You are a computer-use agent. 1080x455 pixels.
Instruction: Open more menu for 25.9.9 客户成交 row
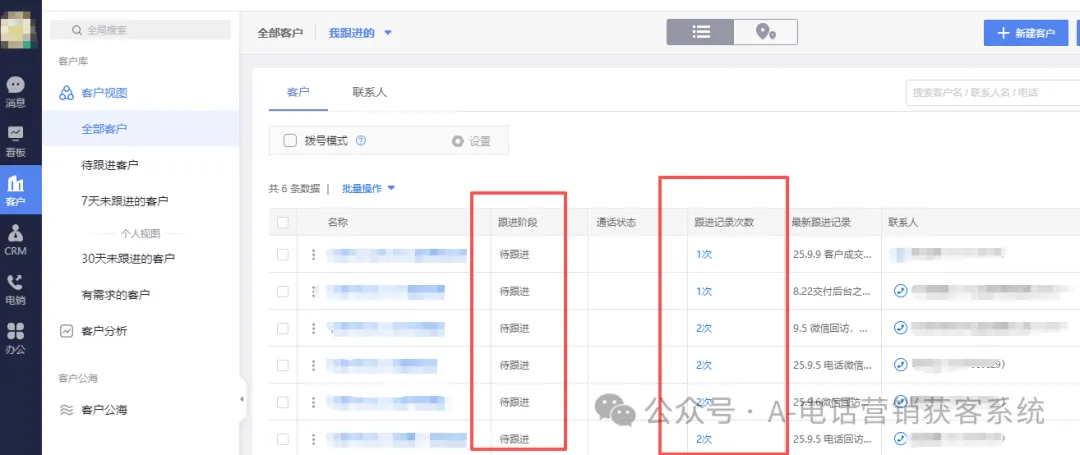(313, 255)
